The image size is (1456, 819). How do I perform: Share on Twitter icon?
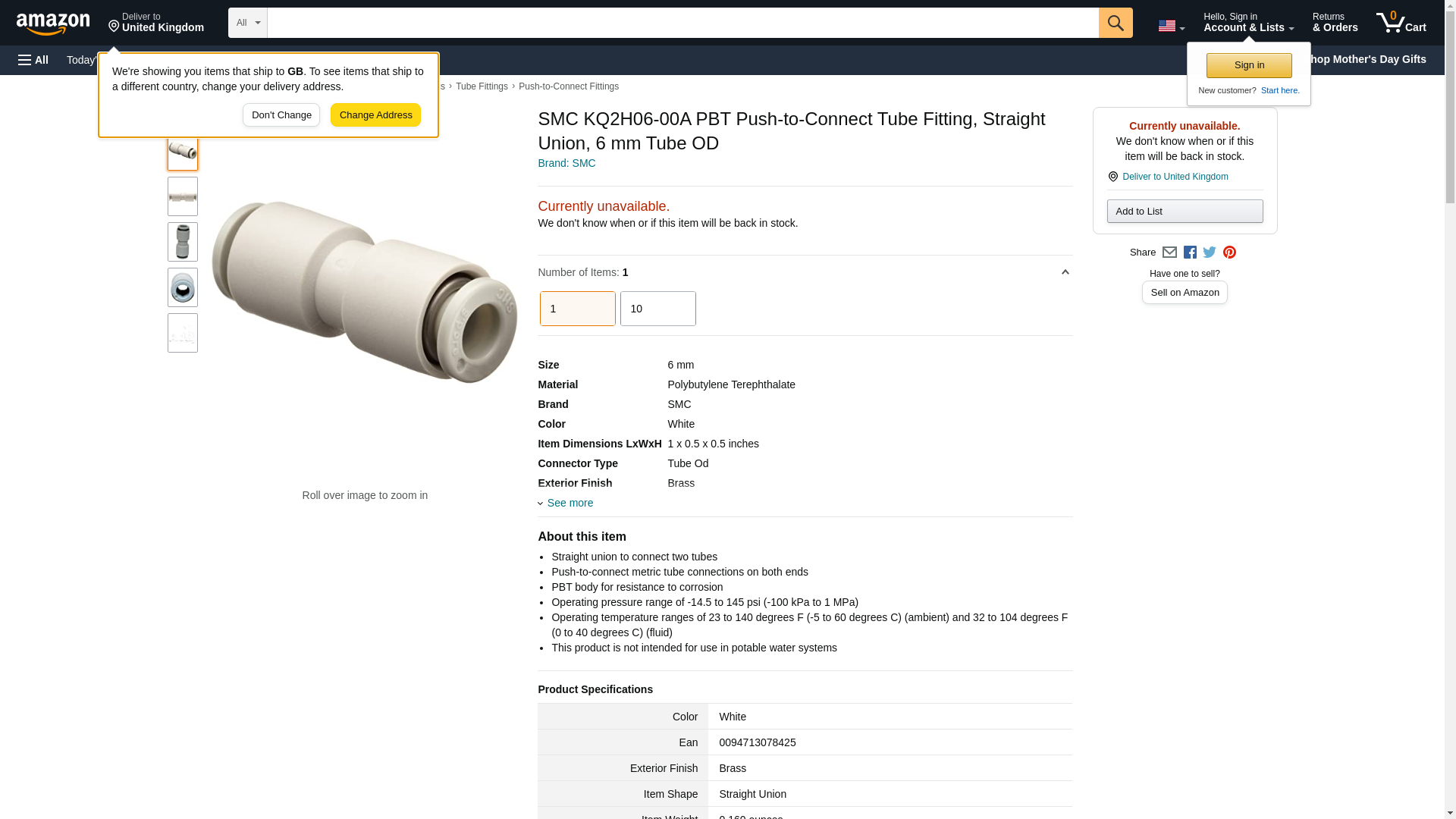click(1210, 253)
